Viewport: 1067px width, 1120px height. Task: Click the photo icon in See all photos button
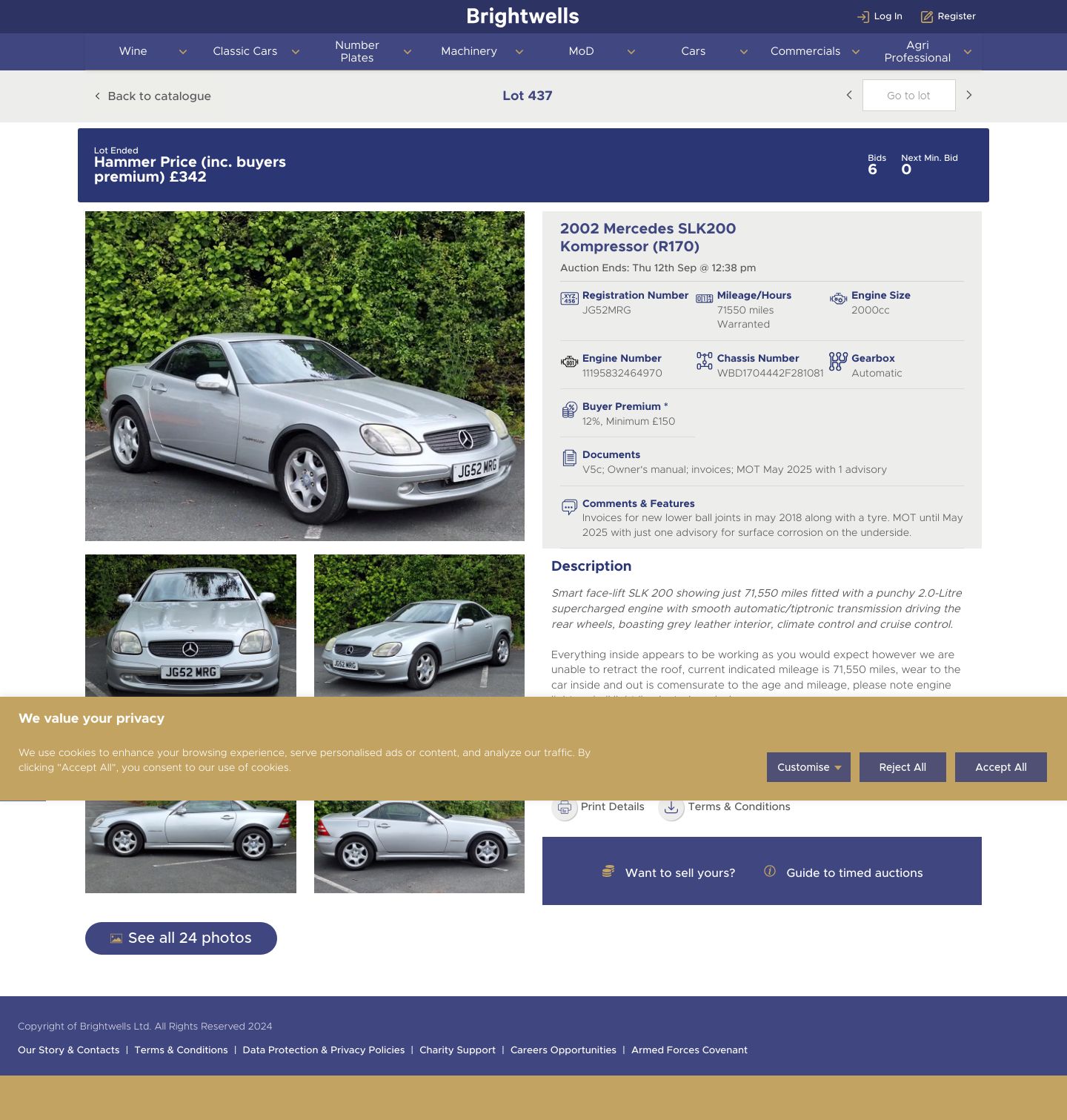click(116, 938)
